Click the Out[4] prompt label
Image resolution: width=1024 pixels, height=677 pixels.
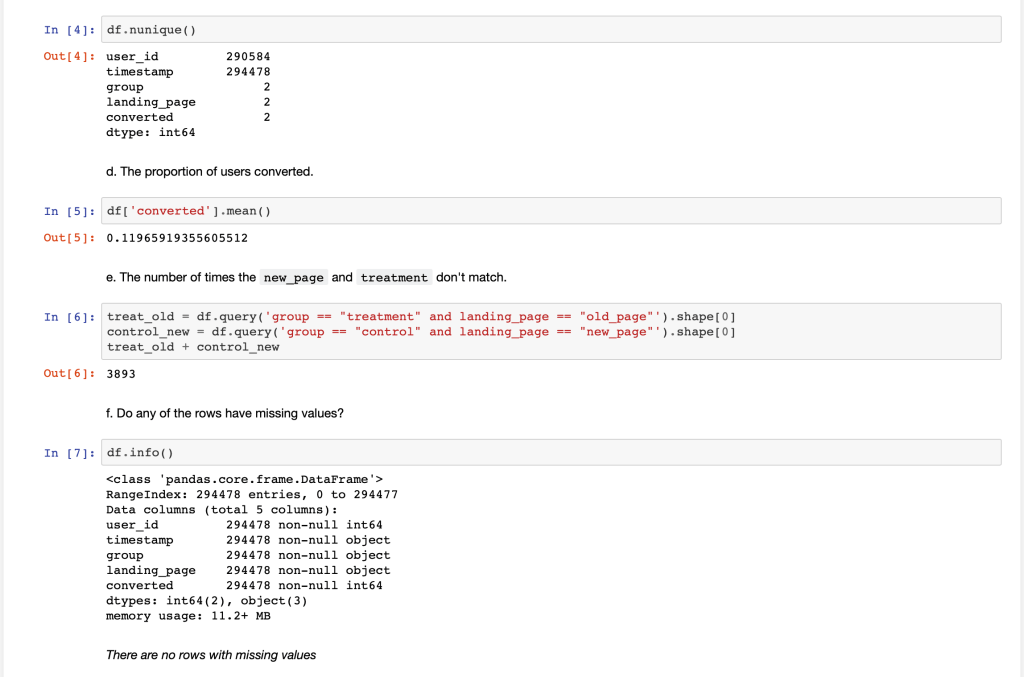[65, 57]
